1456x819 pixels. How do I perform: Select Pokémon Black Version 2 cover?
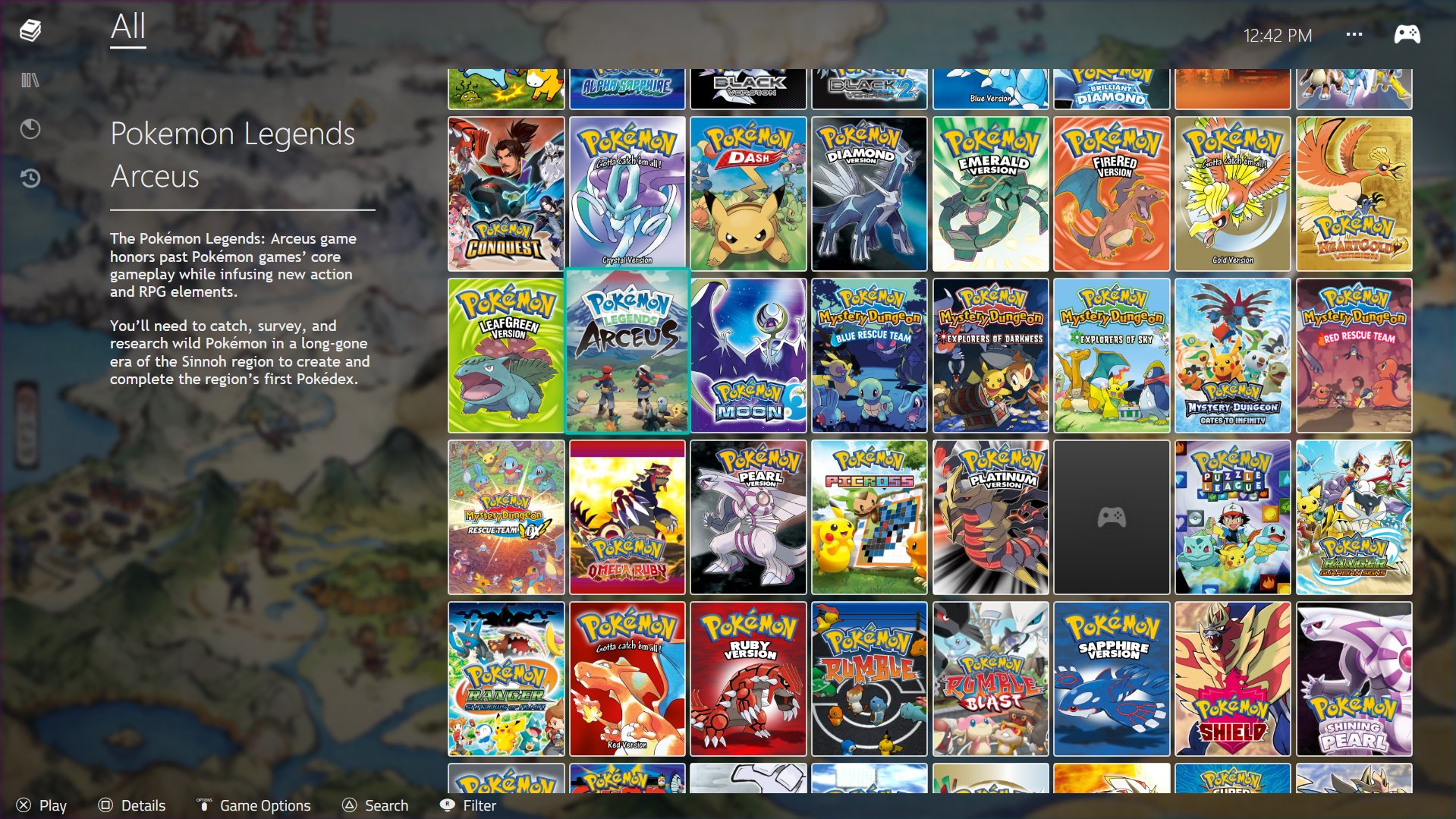pyautogui.click(x=870, y=89)
